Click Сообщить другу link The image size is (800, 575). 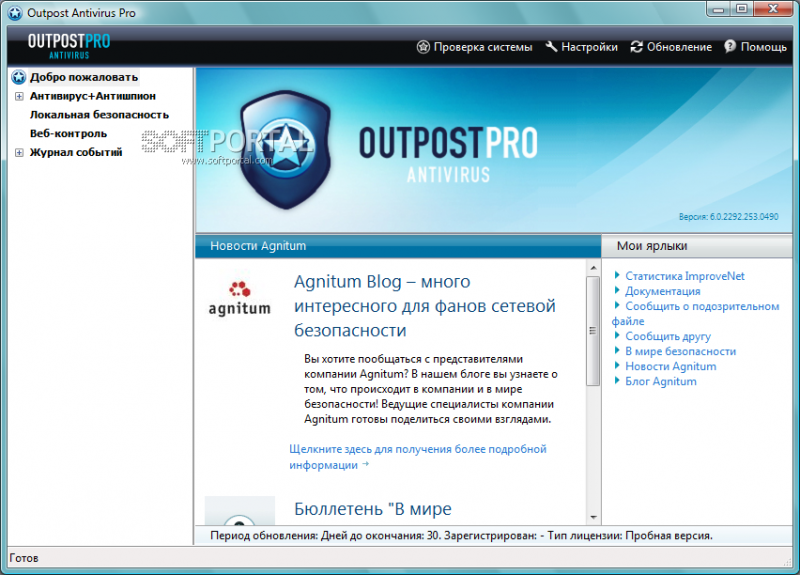(668, 336)
